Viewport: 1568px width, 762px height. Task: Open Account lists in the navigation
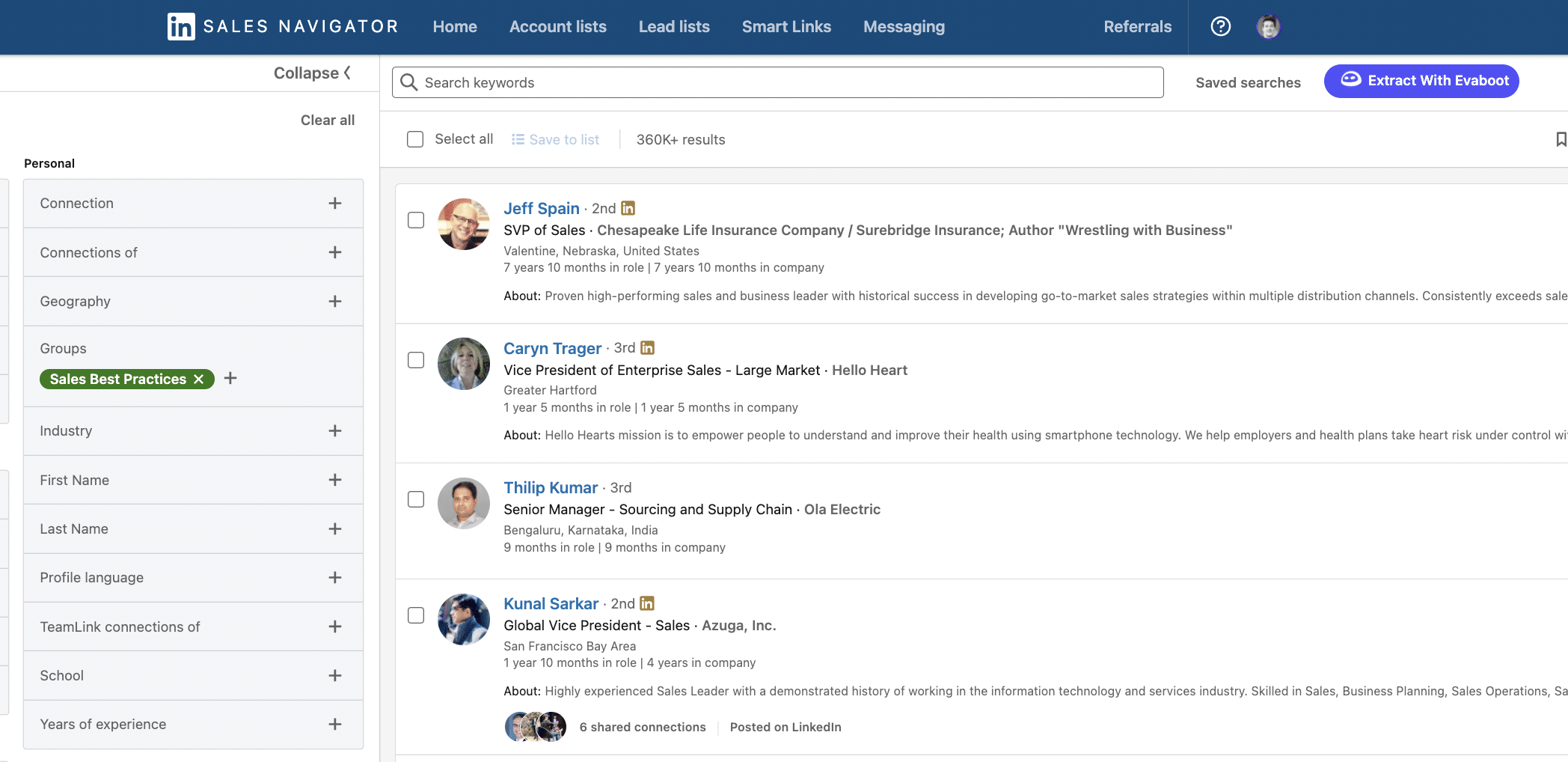(558, 27)
